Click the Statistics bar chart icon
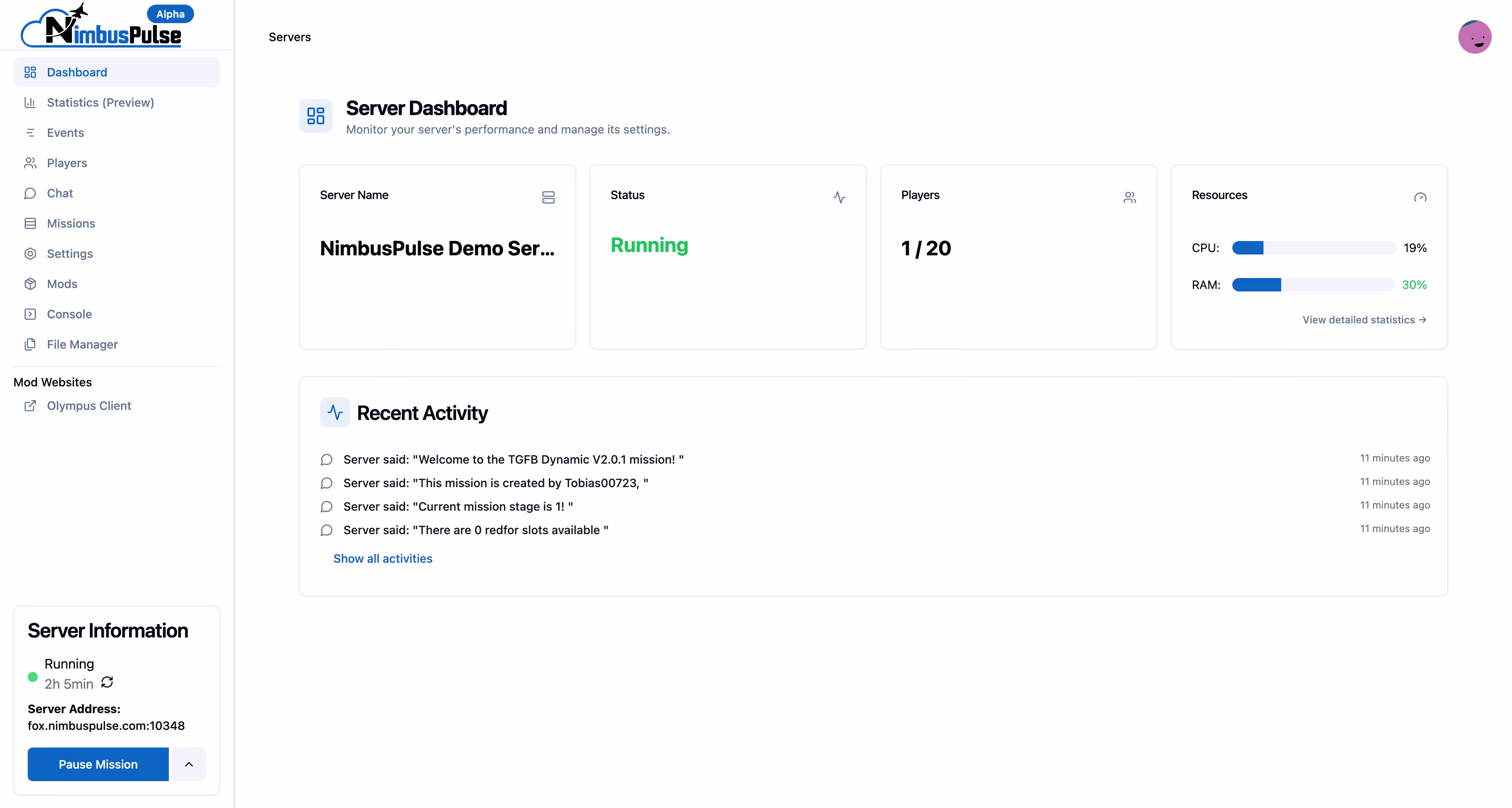The height and width of the screenshot is (808, 1512). [x=30, y=102]
